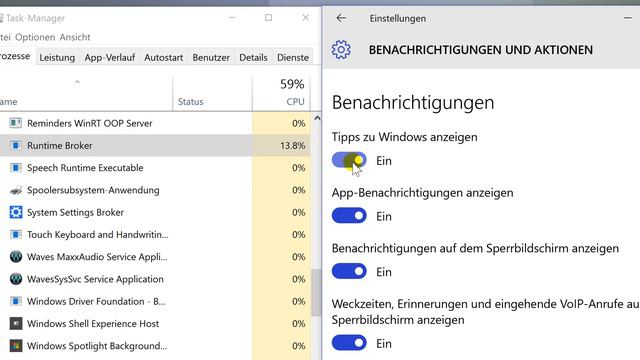Select the Runtime Broker row
Viewport: 640px width, 360px height.
155,145
